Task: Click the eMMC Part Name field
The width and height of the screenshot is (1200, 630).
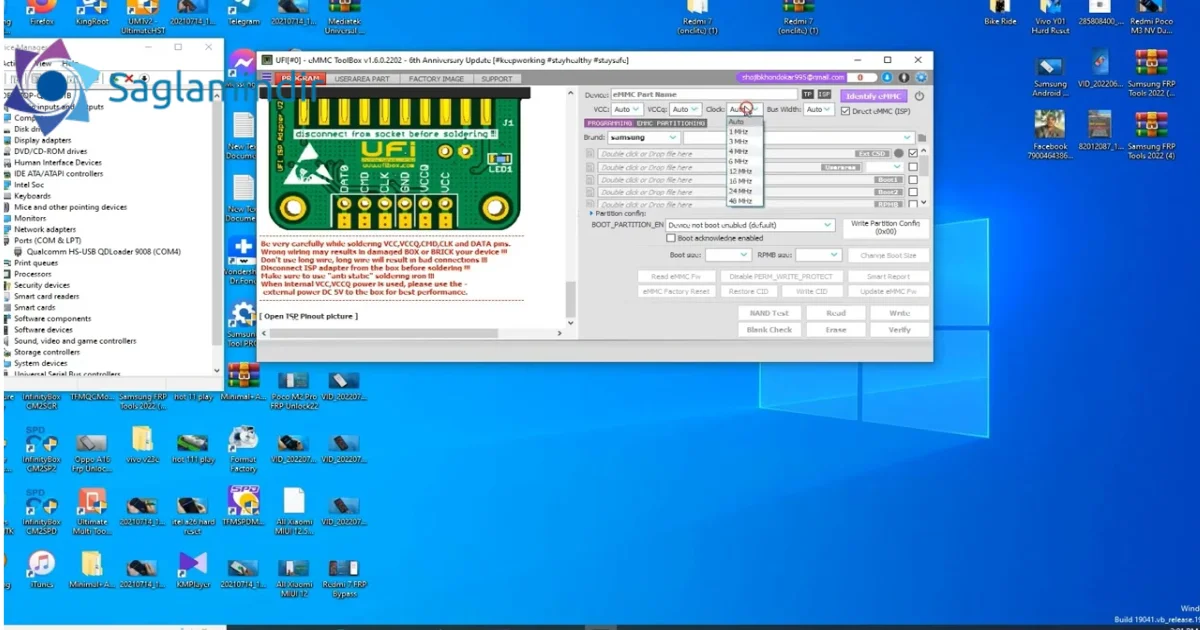Action: coord(703,94)
